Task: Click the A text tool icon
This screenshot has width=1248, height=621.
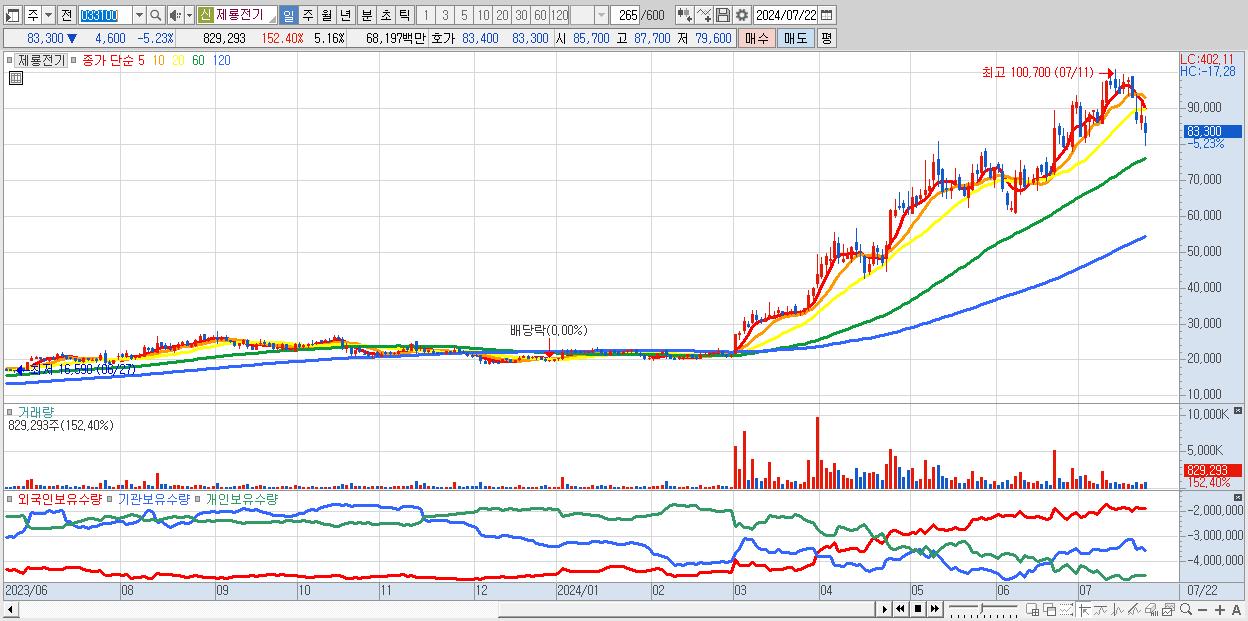Action: coord(1236,609)
